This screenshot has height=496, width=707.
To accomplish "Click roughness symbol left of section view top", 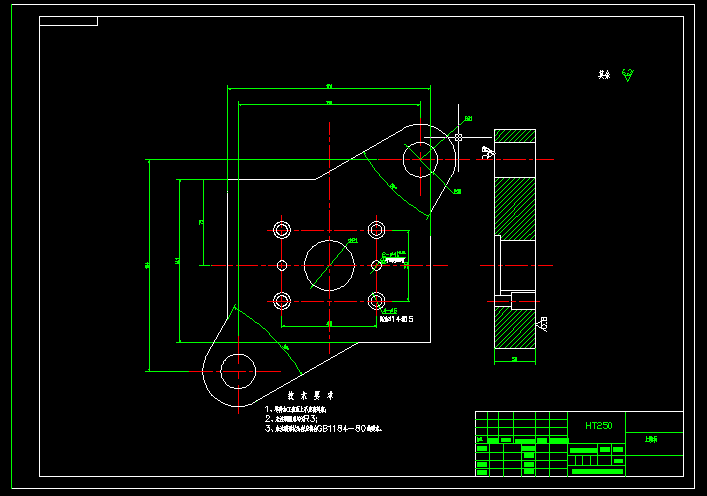I will coord(488,152).
